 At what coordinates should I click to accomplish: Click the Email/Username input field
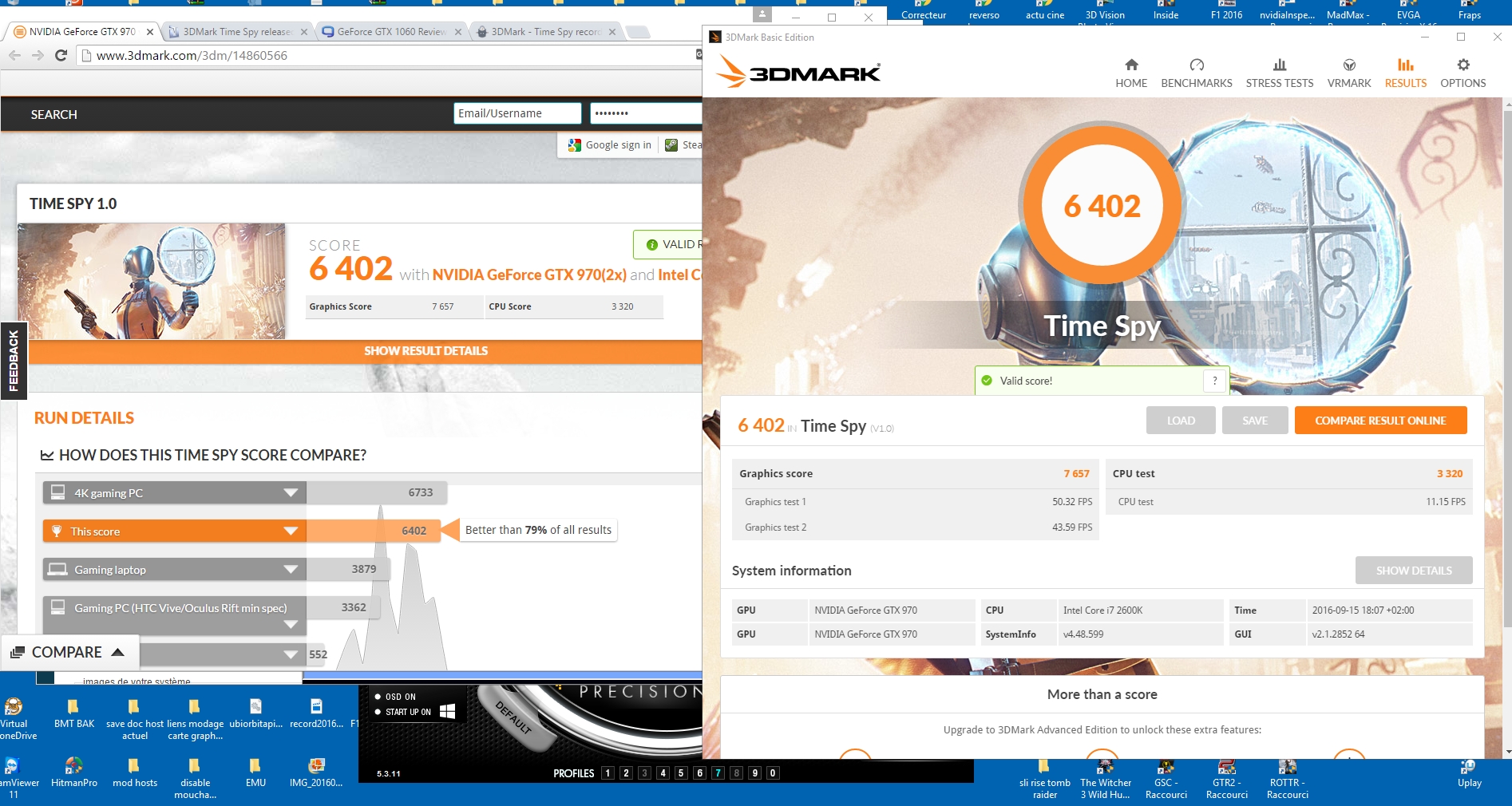pyautogui.click(x=517, y=113)
